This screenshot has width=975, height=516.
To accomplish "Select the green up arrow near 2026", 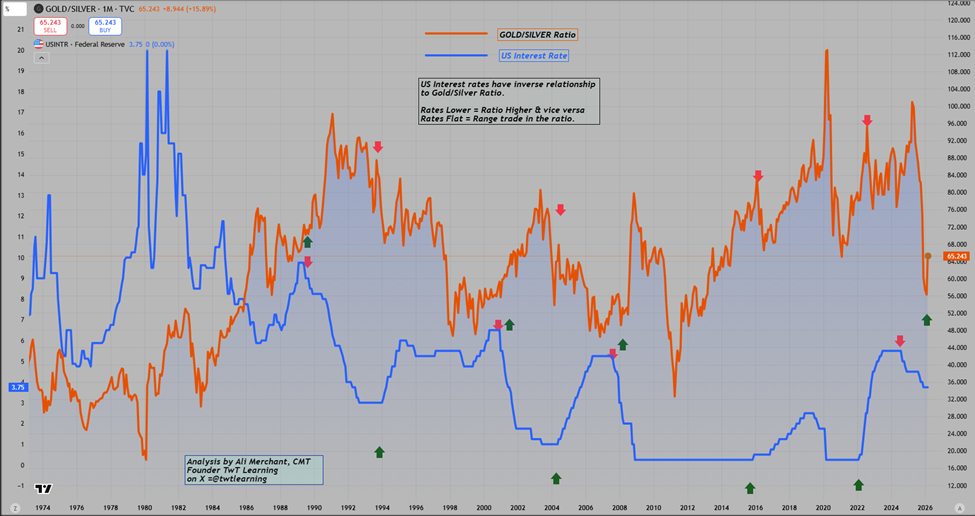I will [x=926, y=320].
